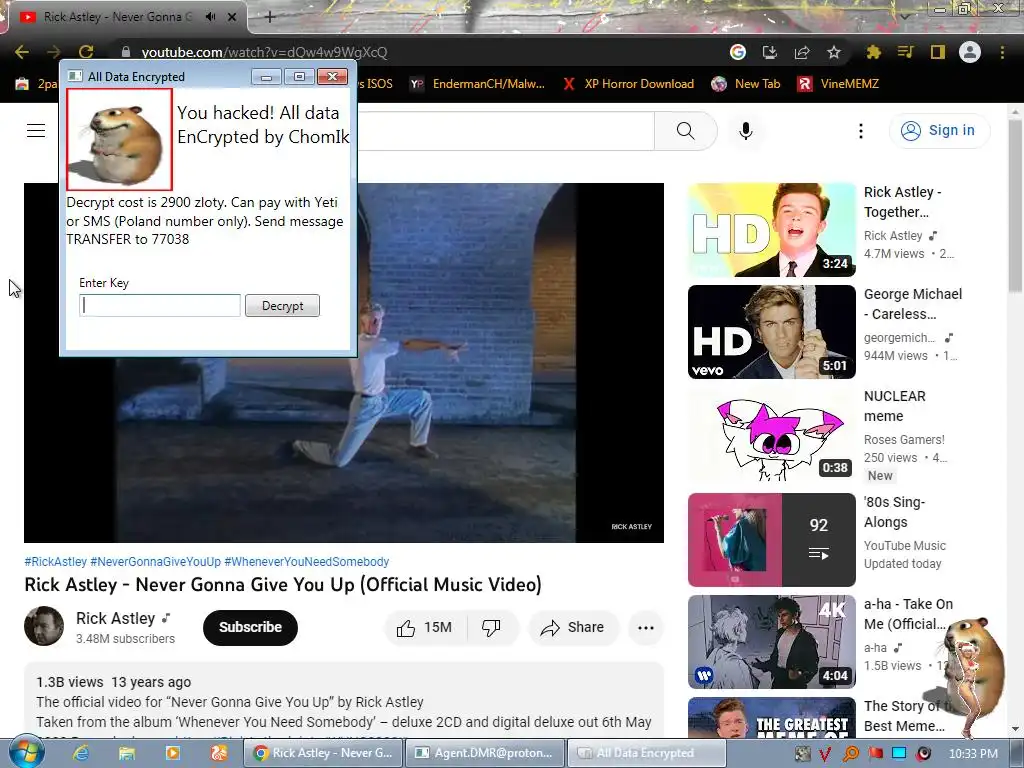Screen dimensions: 1024x768
Task: Open the Google icon in address bar
Action: pyautogui.click(x=738, y=52)
